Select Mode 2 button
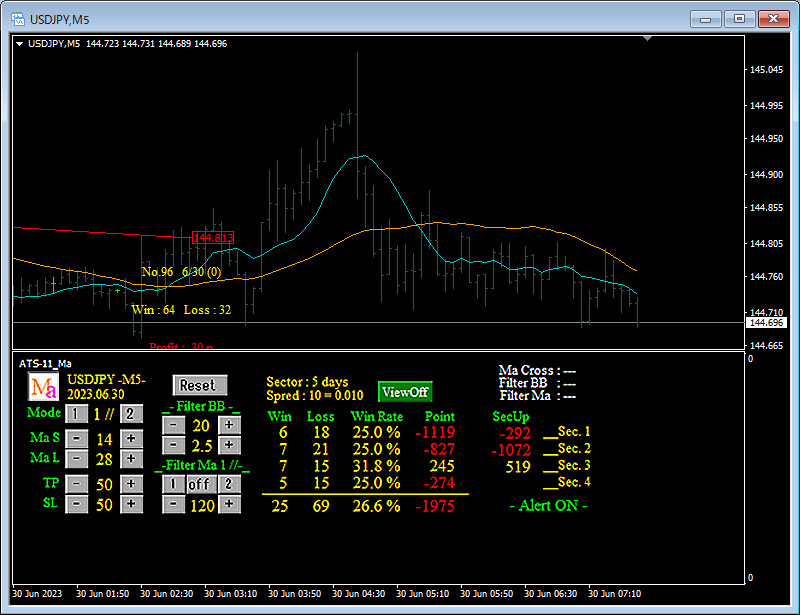The image size is (800, 615). click(x=131, y=413)
